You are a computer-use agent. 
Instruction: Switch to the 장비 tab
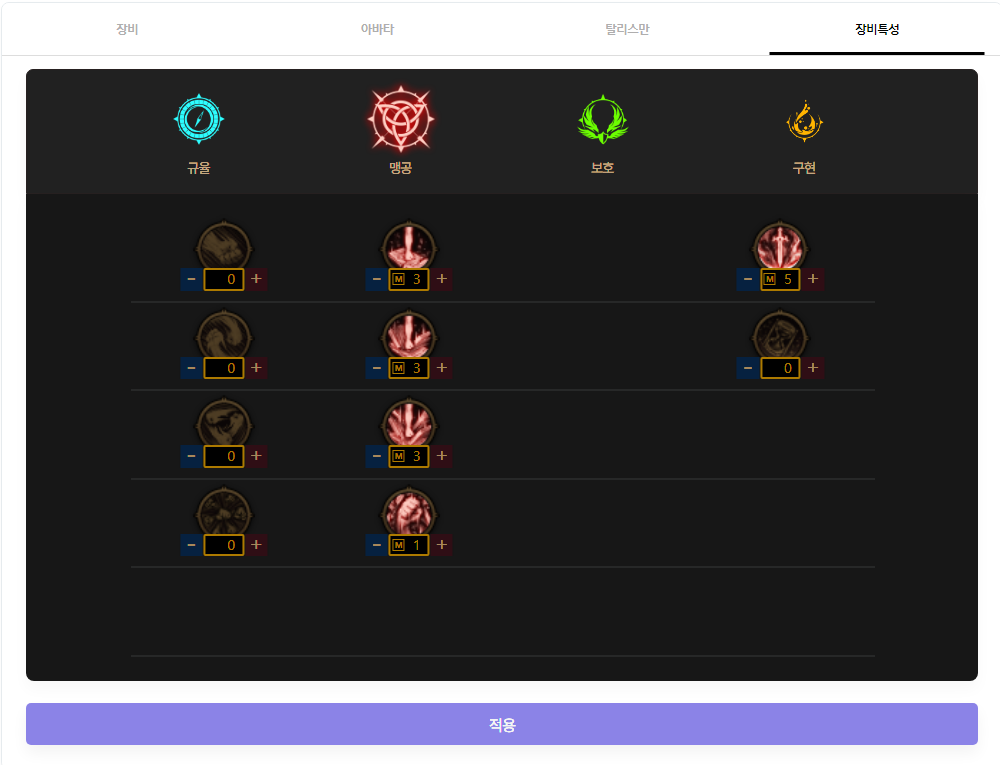point(127,29)
